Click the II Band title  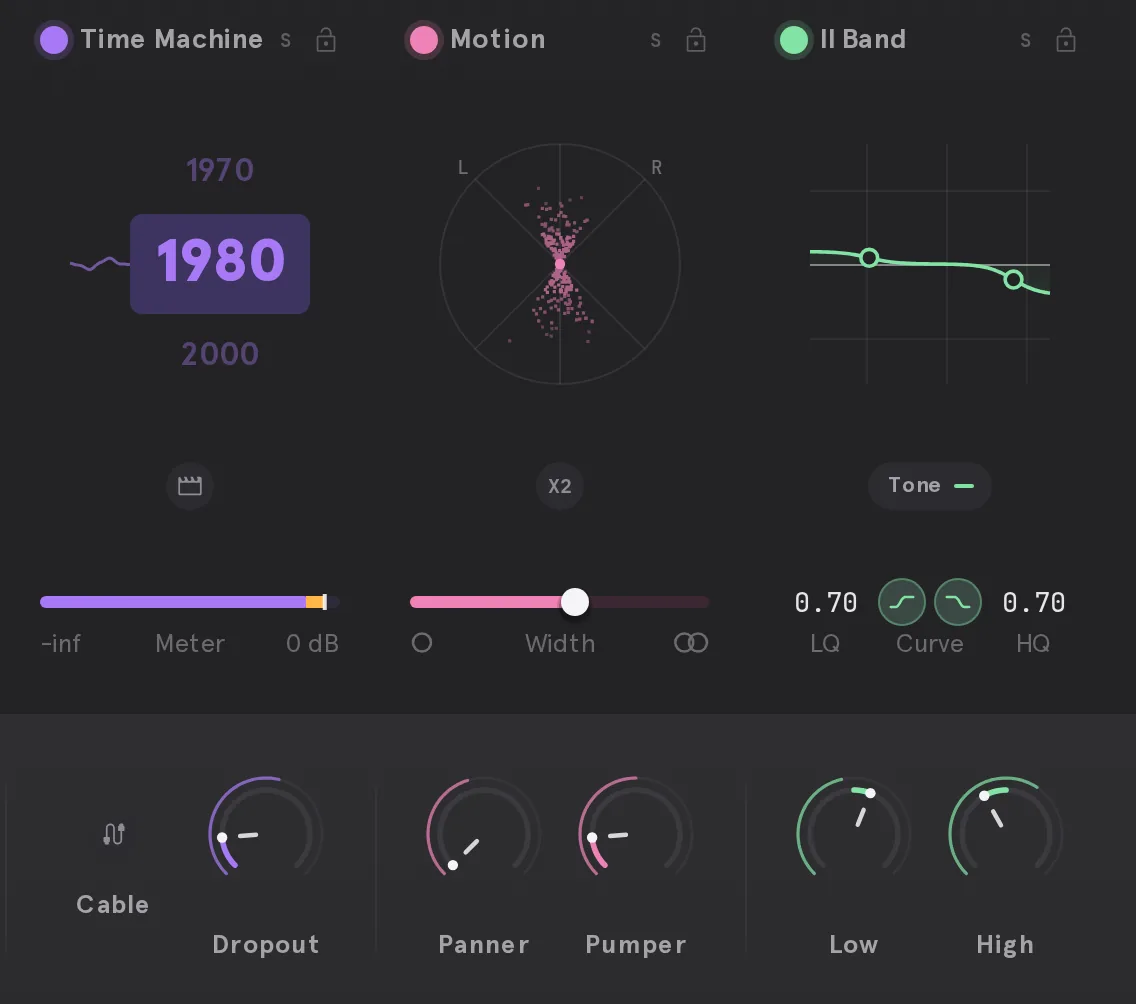pos(863,39)
